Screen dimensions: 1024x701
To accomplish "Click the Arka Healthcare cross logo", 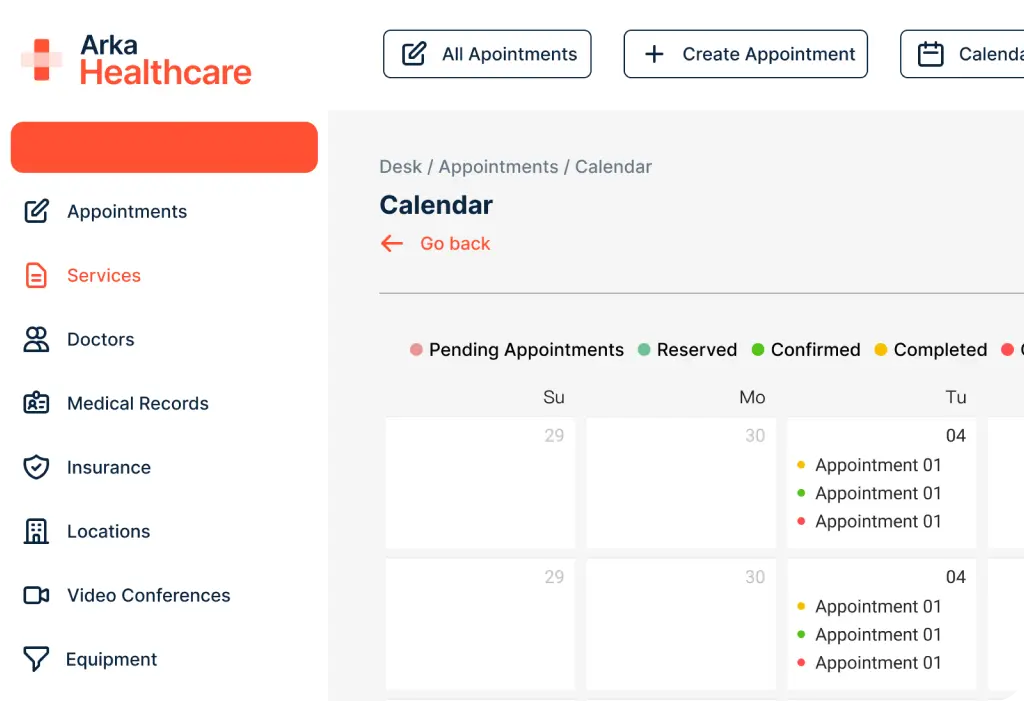I will point(42,59).
